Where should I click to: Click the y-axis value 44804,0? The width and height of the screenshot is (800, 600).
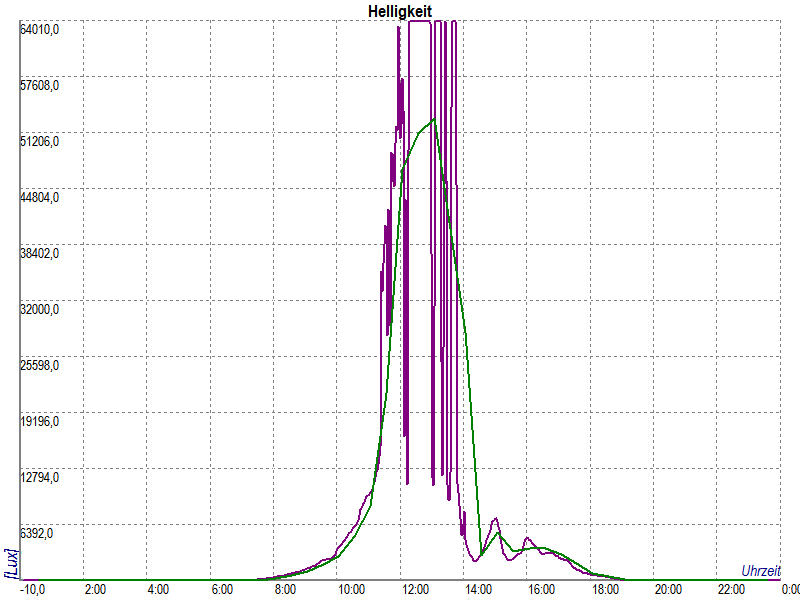pos(39,197)
